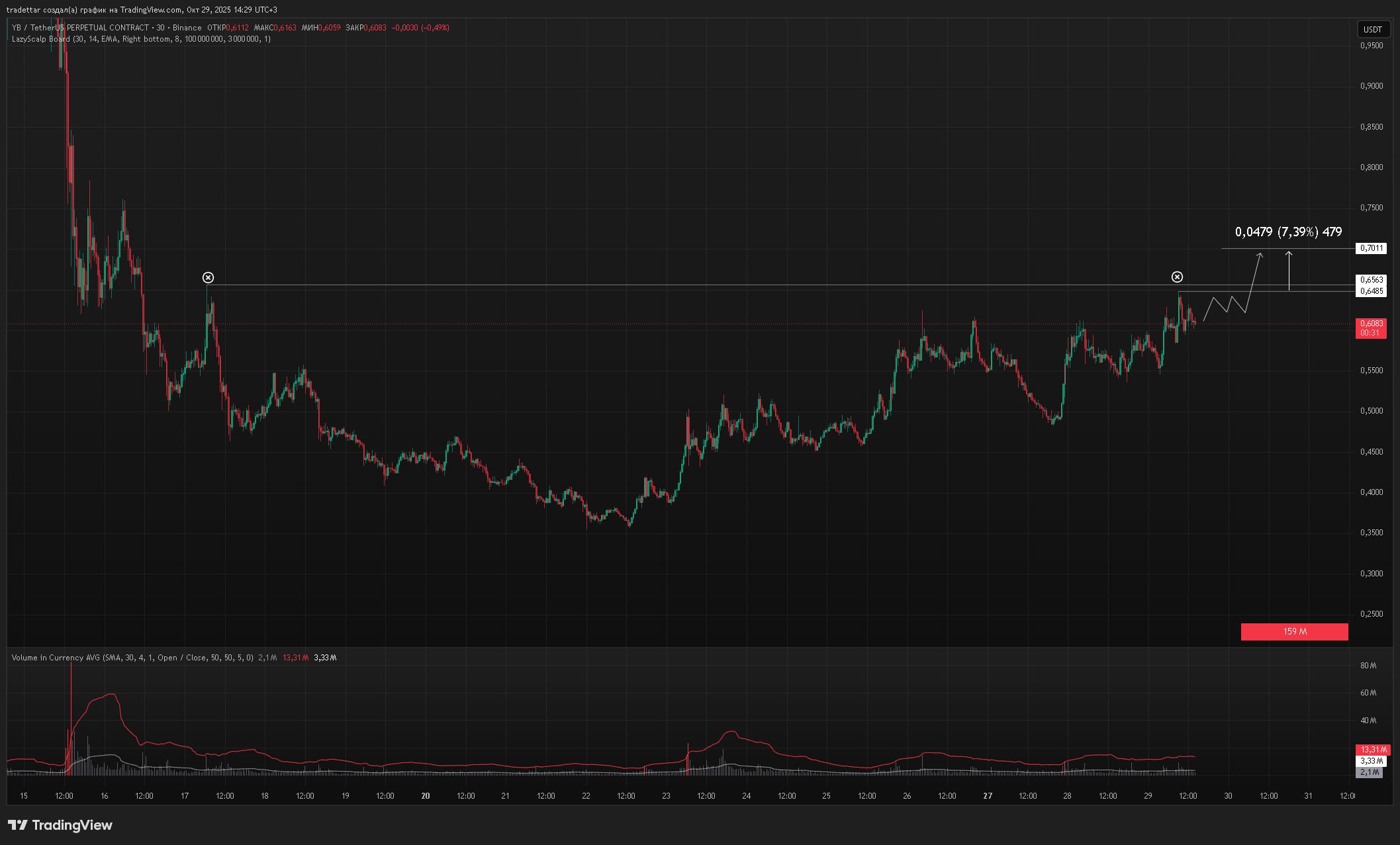Click the right circled-X marker near recent high

point(1177,277)
